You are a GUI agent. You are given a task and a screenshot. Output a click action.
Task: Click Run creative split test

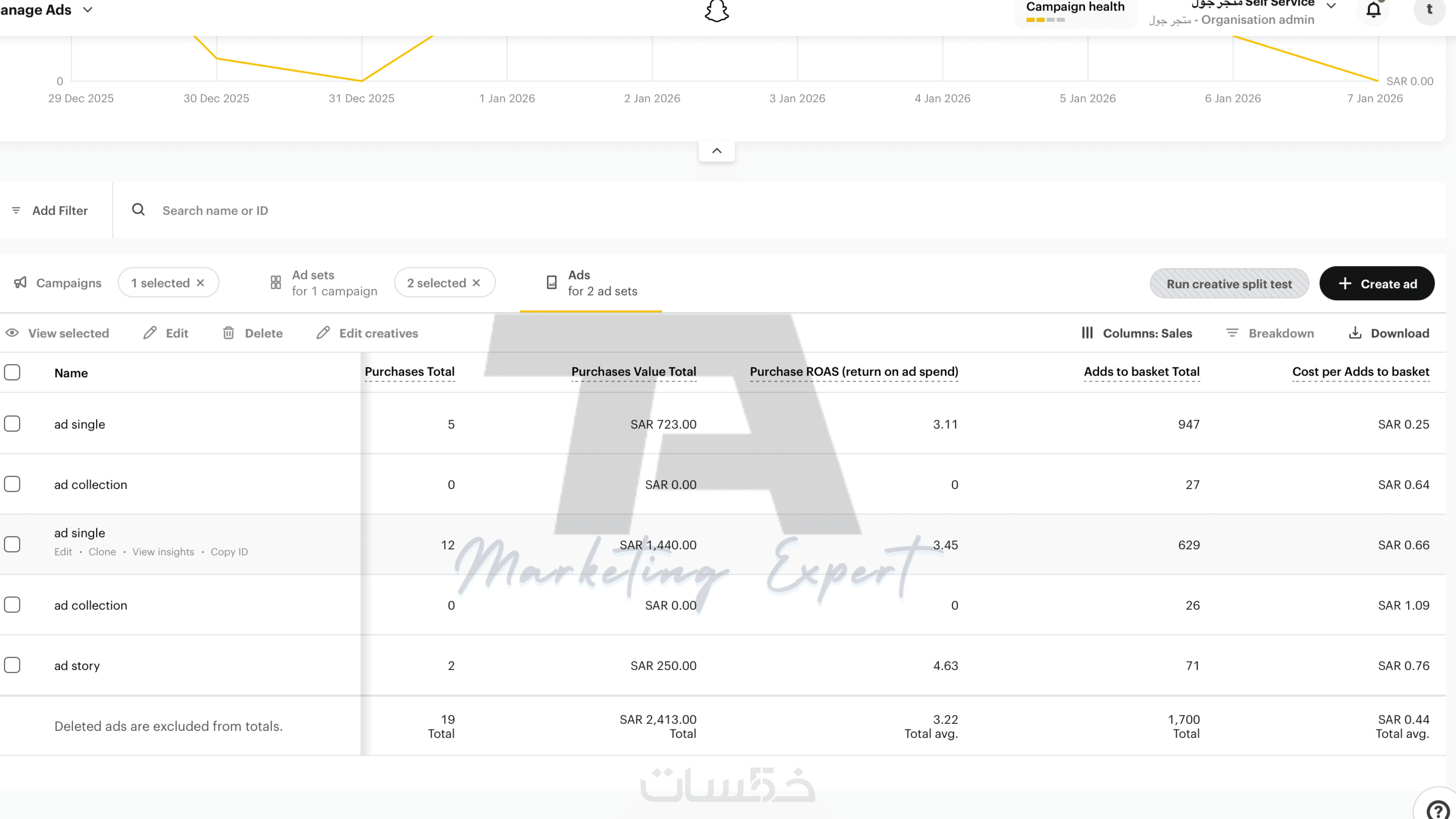[x=1229, y=283]
